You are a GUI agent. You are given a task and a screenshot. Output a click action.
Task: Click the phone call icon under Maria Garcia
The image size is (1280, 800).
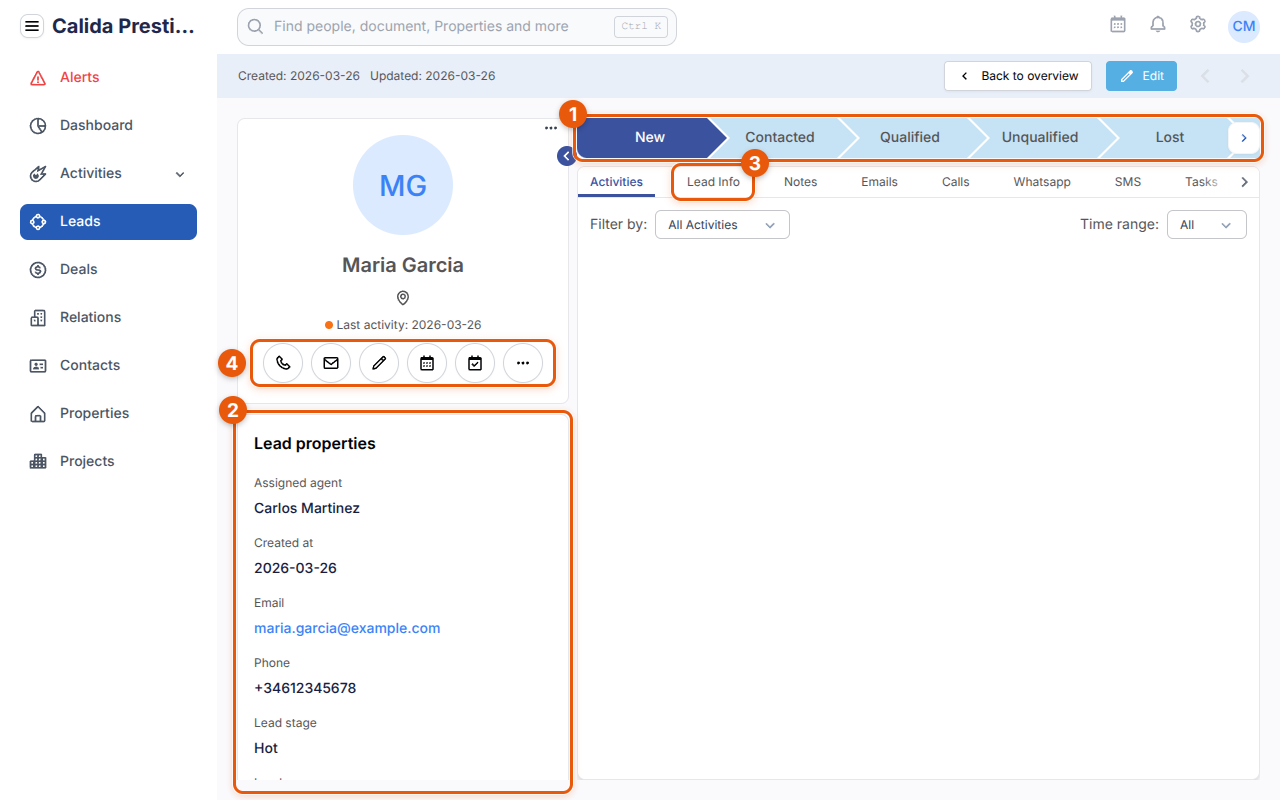click(x=283, y=364)
